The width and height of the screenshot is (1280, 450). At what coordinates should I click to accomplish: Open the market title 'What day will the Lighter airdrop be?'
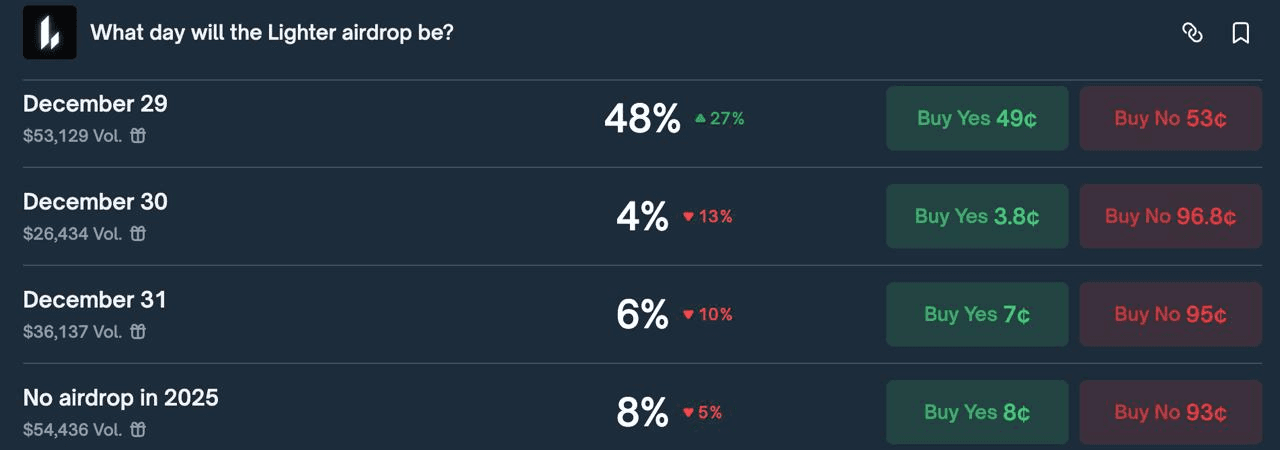(272, 33)
